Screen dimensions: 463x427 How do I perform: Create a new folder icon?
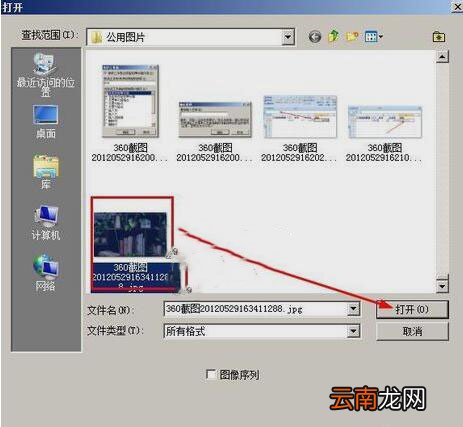tap(352, 36)
